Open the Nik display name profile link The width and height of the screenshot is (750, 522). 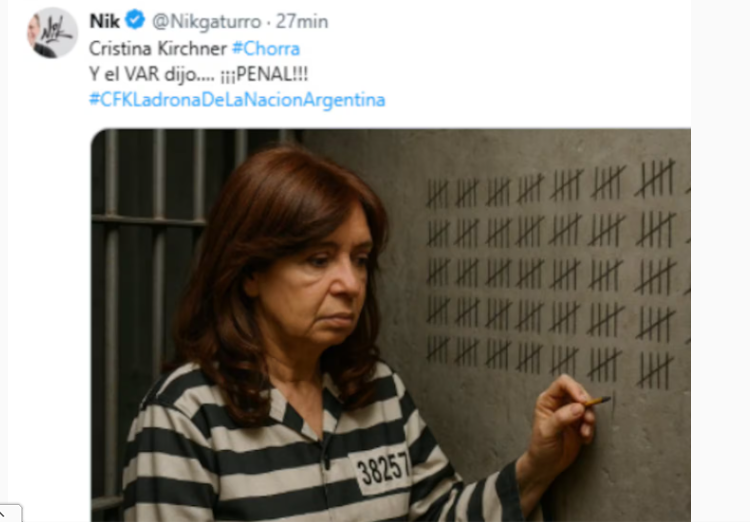tap(104, 21)
